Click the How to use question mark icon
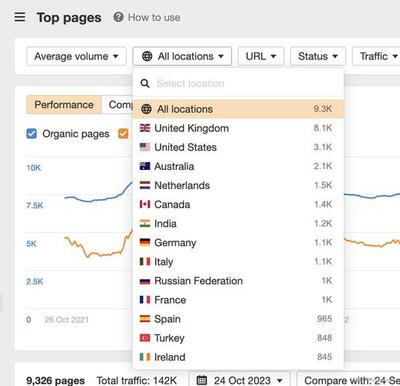Image resolution: width=400 pixels, height=386 pixels. click(118, 17)
